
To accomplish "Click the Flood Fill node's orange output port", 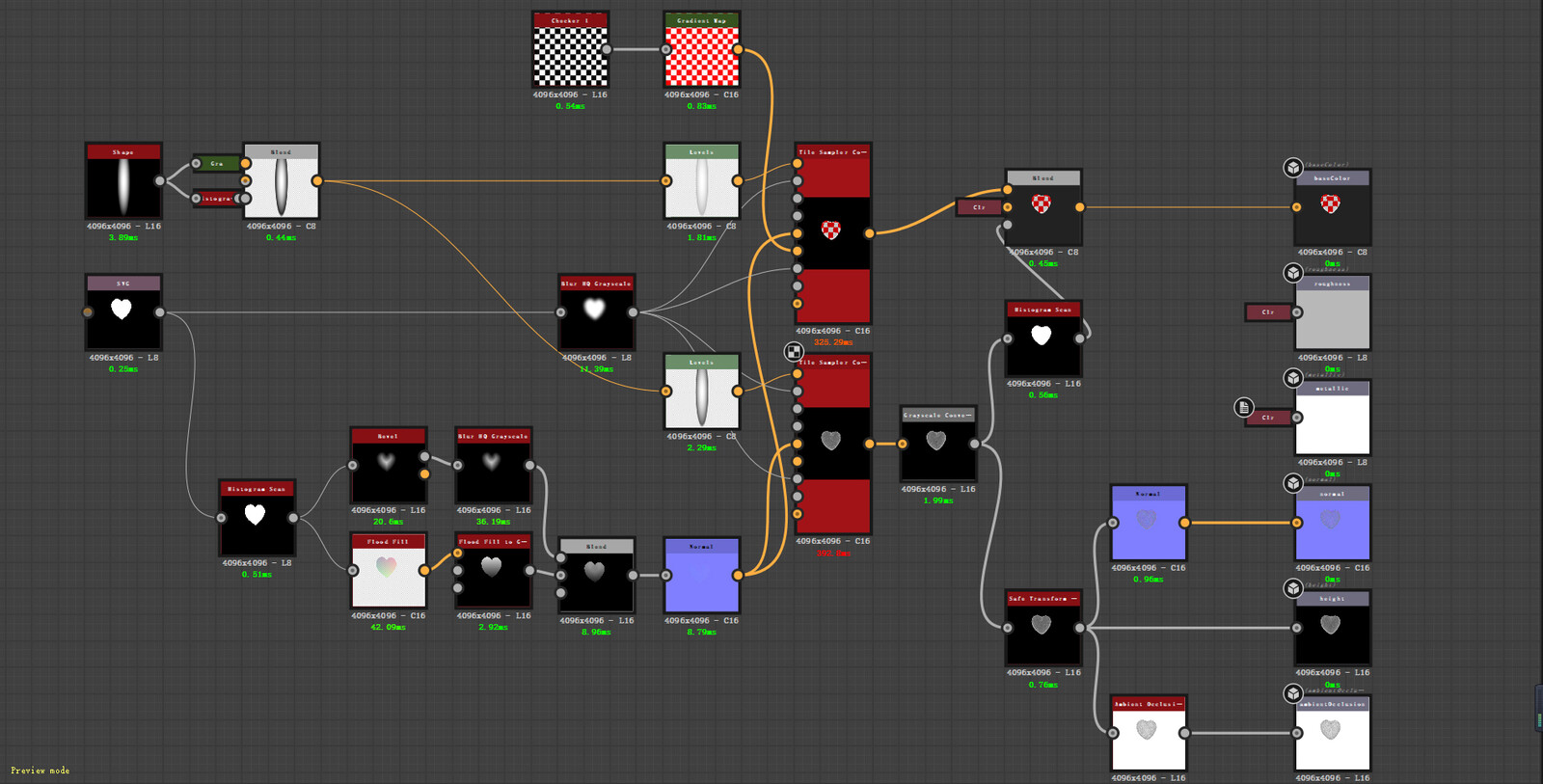I will tap(424, 571).
